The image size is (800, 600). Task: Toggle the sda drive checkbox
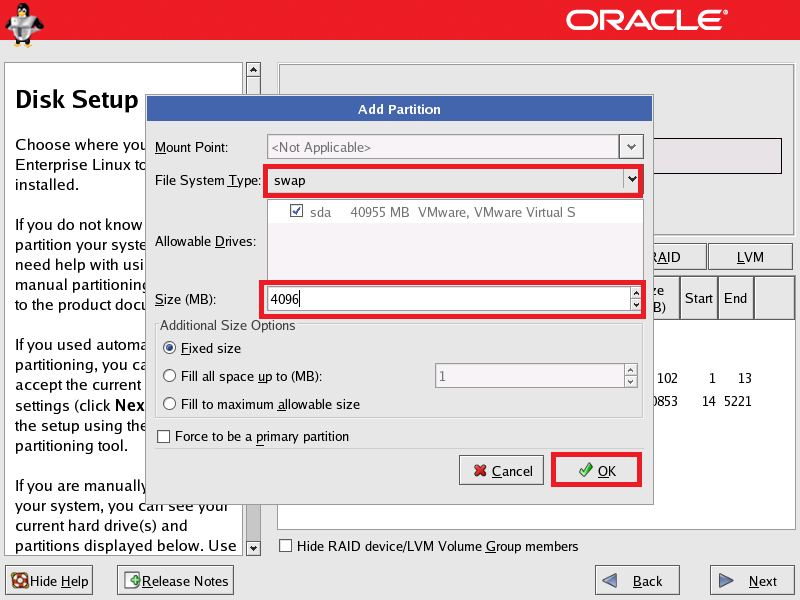tap(296, 211)
